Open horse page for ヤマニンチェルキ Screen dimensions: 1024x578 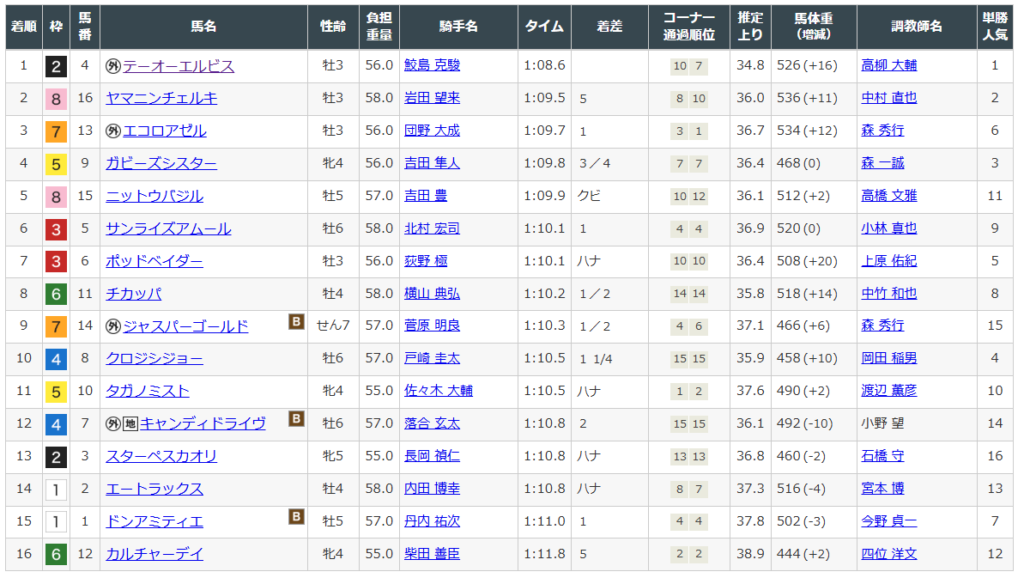tap(161, 98)
